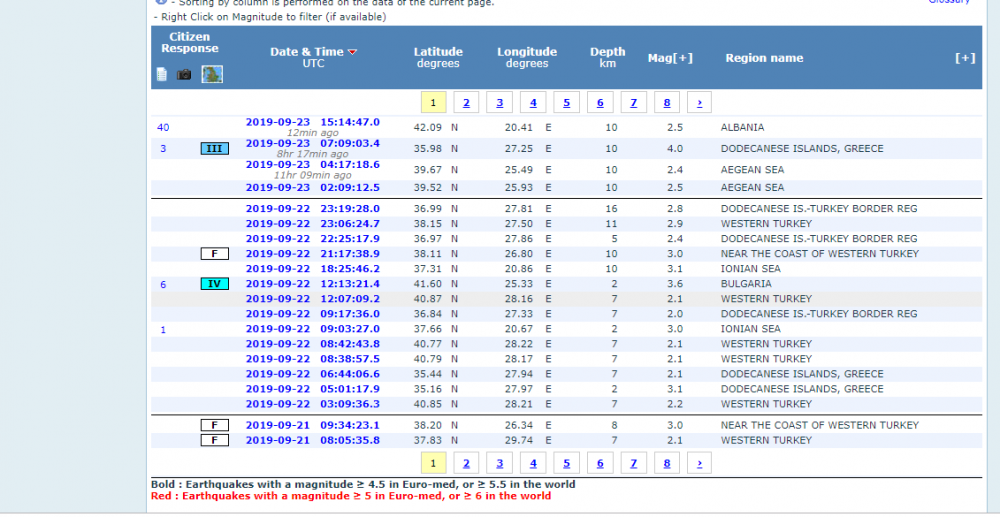Click the map icon under Citizen Response
This screenshot has width=1000, height=517.
pos(212,74)
